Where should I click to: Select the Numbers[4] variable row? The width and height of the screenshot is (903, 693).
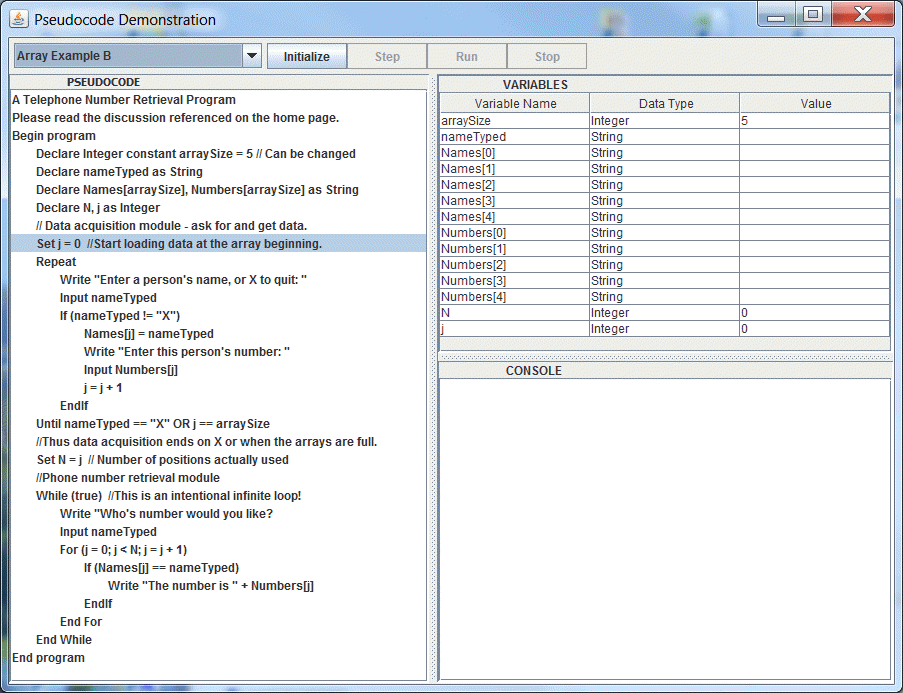(x=515, y=297)
